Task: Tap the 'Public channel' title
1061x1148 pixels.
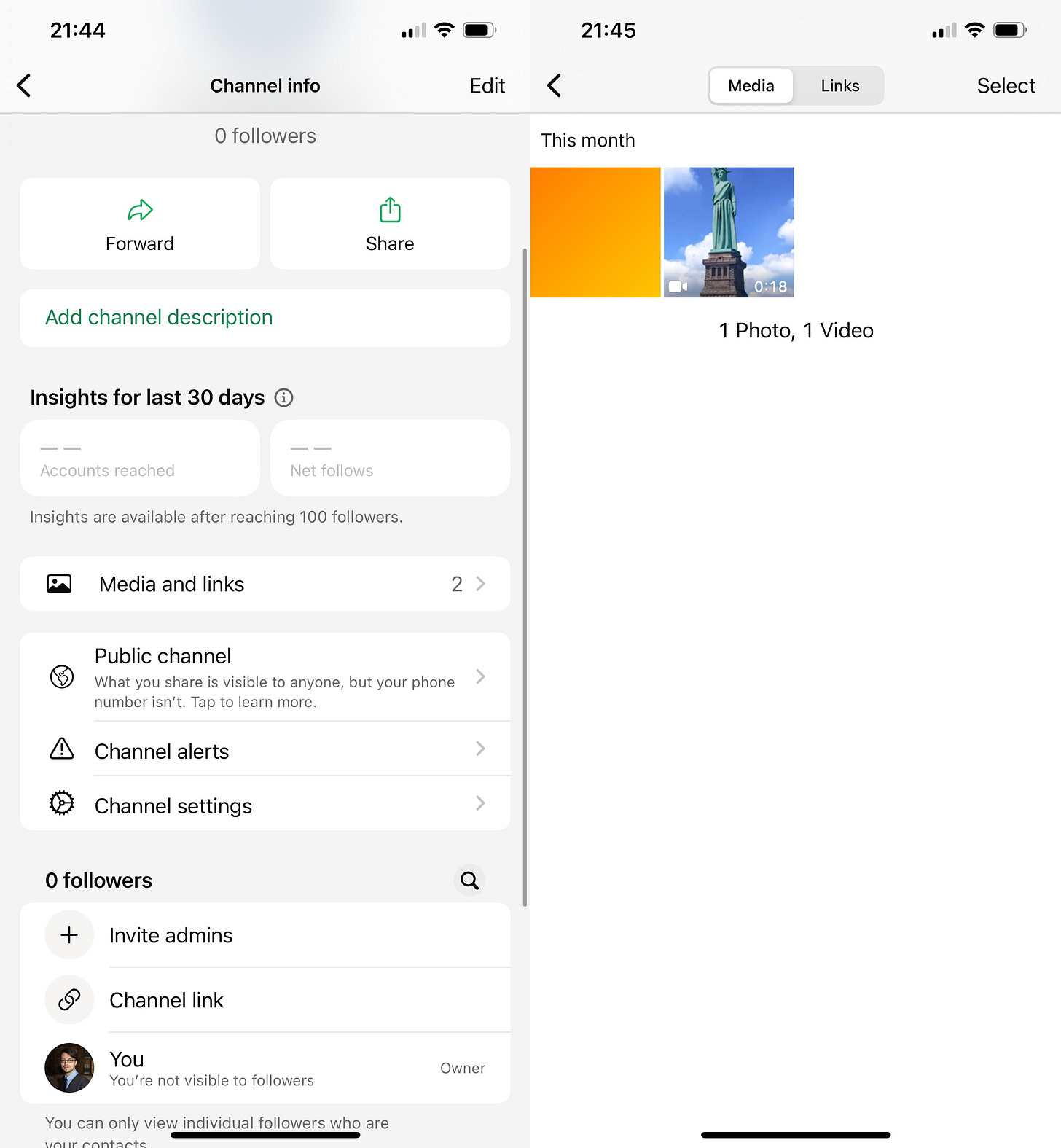Action: tap(163, 656)
